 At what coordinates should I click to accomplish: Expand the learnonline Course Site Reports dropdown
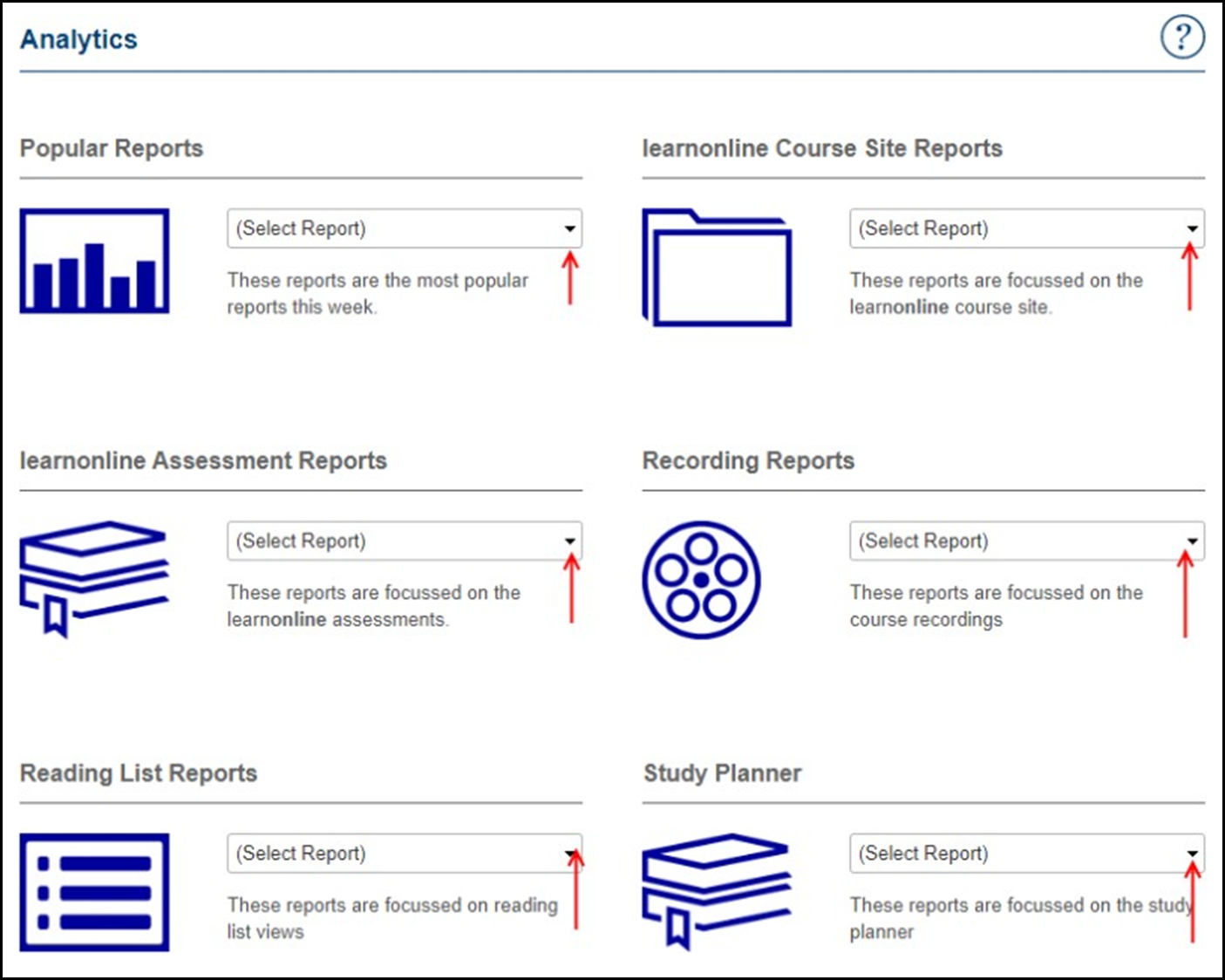1026,228
